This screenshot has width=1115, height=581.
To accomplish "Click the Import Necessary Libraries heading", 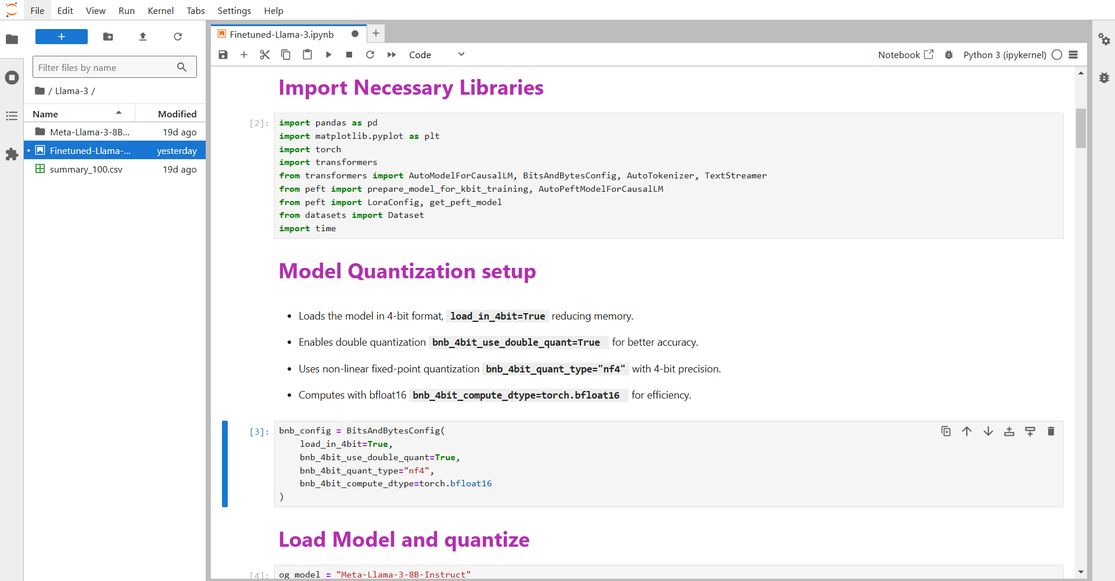I will (x=411, y=87).
